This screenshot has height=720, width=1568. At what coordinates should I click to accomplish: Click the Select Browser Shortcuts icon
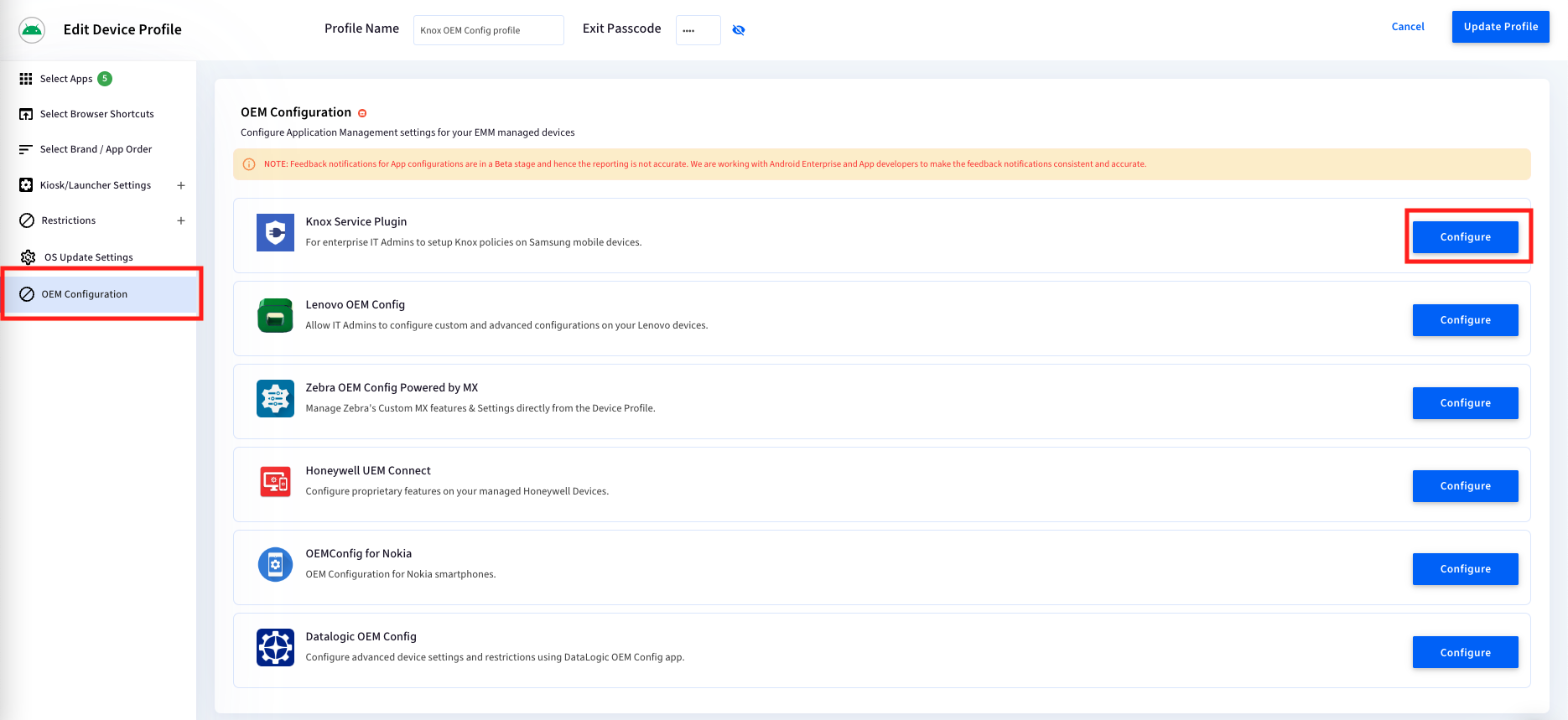26,114
